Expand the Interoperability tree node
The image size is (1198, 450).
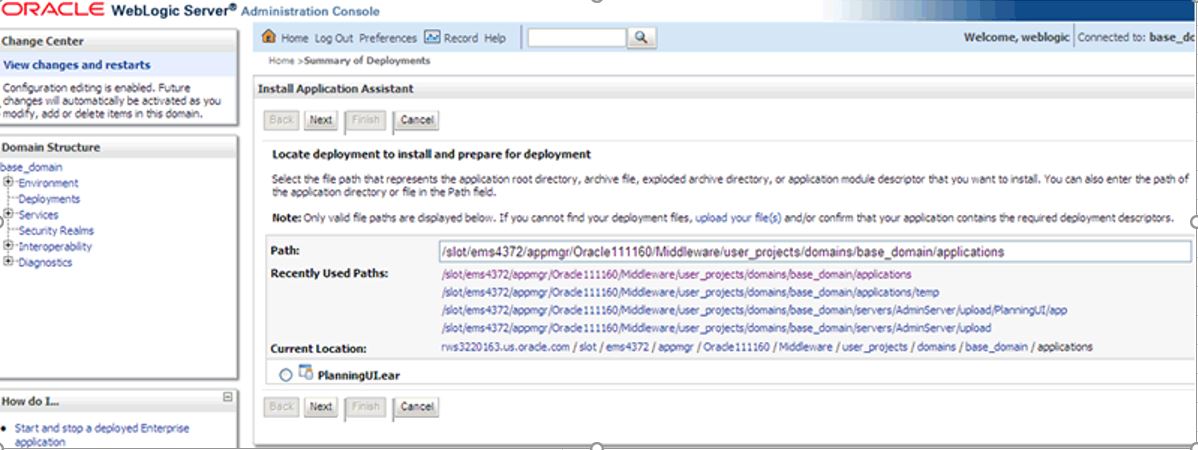pos(8,246)
